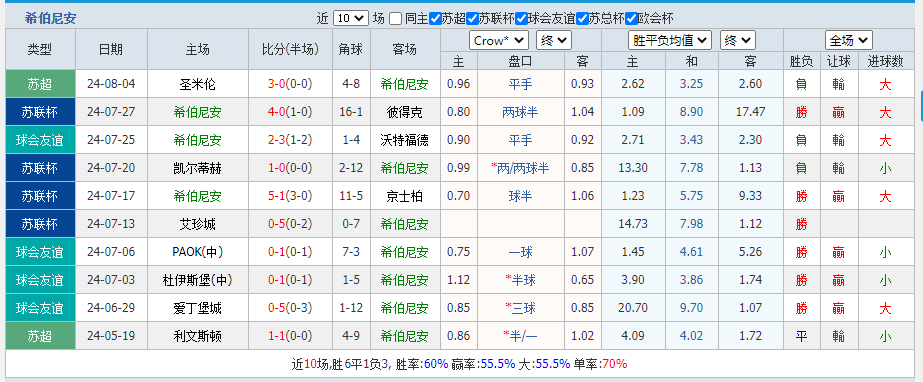
Task: Open the 5-1(3-0) score link
Action: (x=290, y=196)
